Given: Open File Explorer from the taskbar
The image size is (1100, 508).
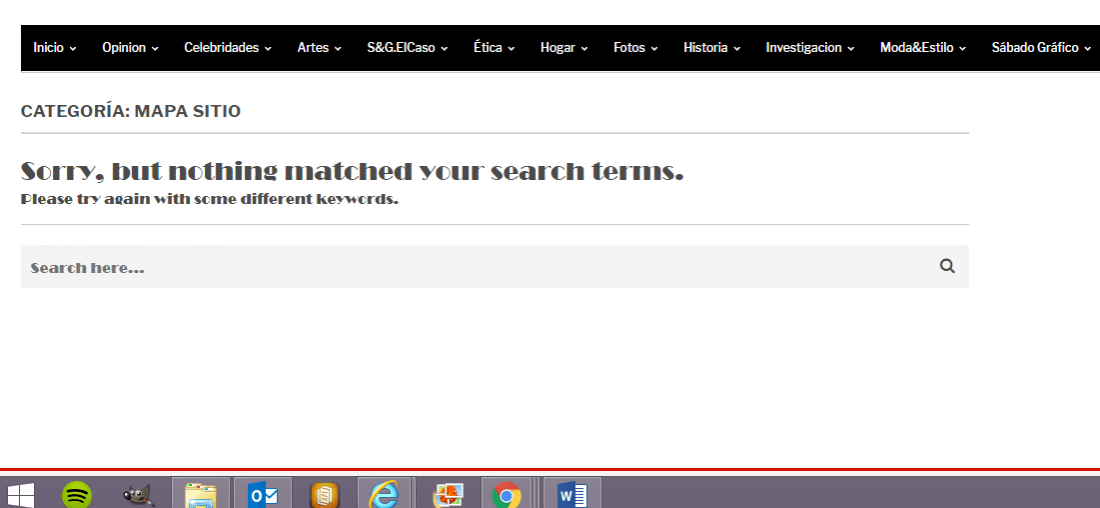Looking at the screenshot, I should [x=201, y=495].
